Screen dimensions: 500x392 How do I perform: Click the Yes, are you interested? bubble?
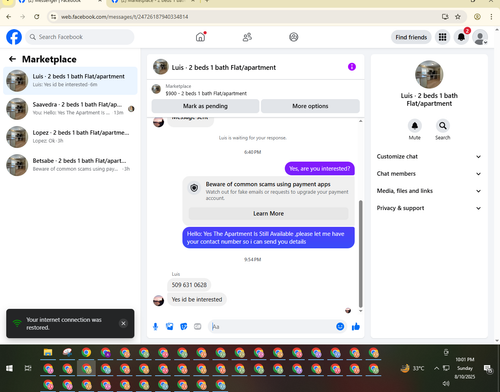point(320,169)
